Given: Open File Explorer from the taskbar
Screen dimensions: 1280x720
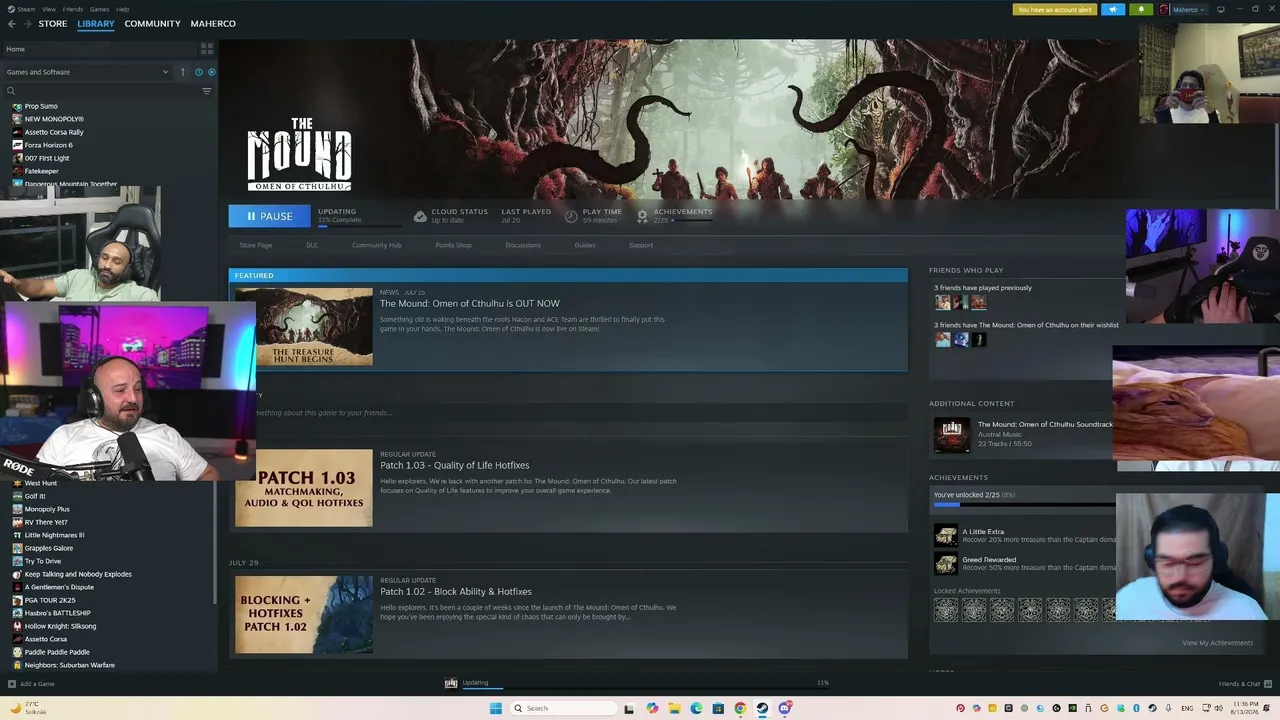Looking at the screenshot, I should (675, 709).
